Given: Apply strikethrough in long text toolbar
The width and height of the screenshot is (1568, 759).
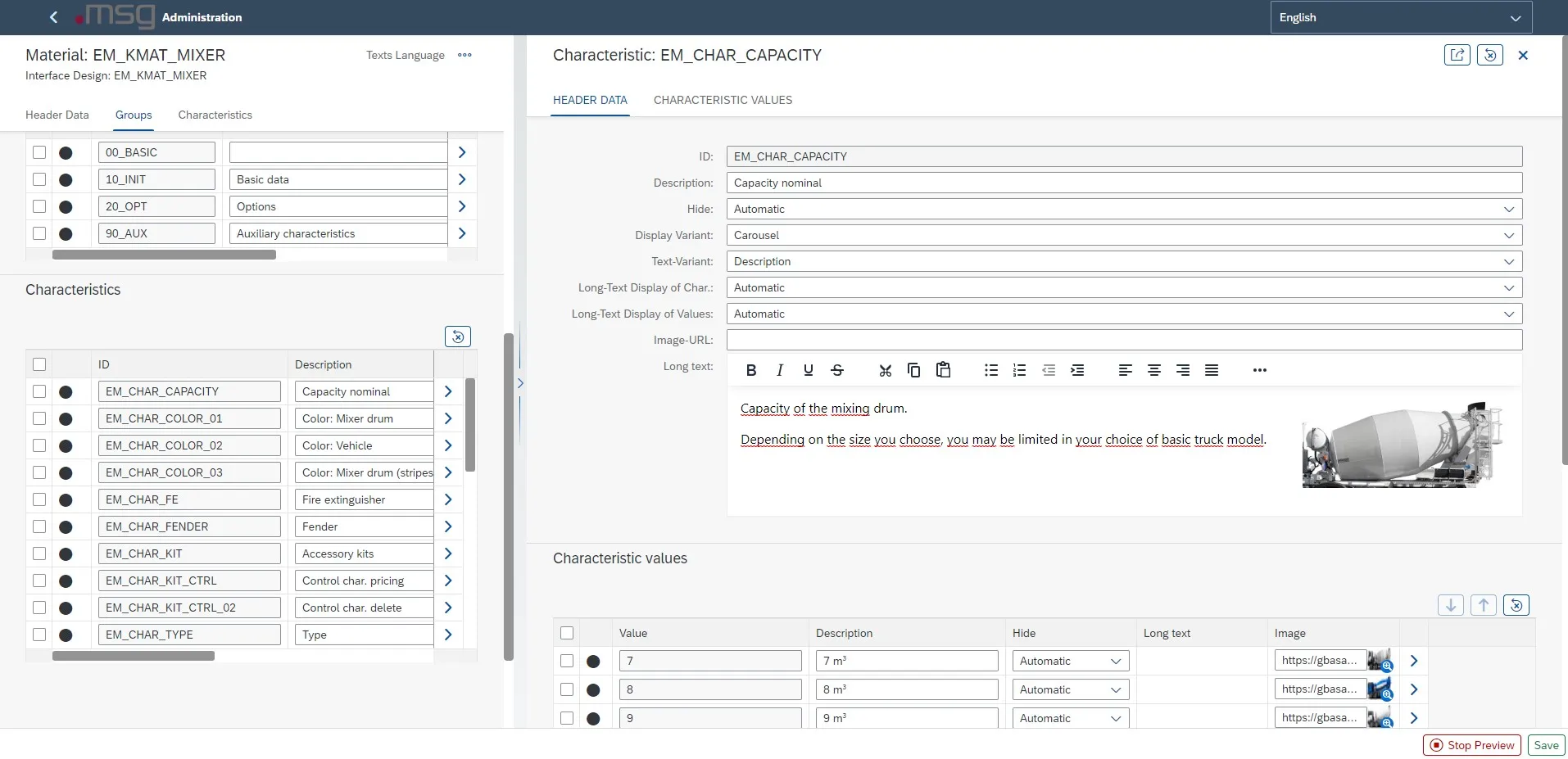Looking at the screenshot, I should coord(836,370).
